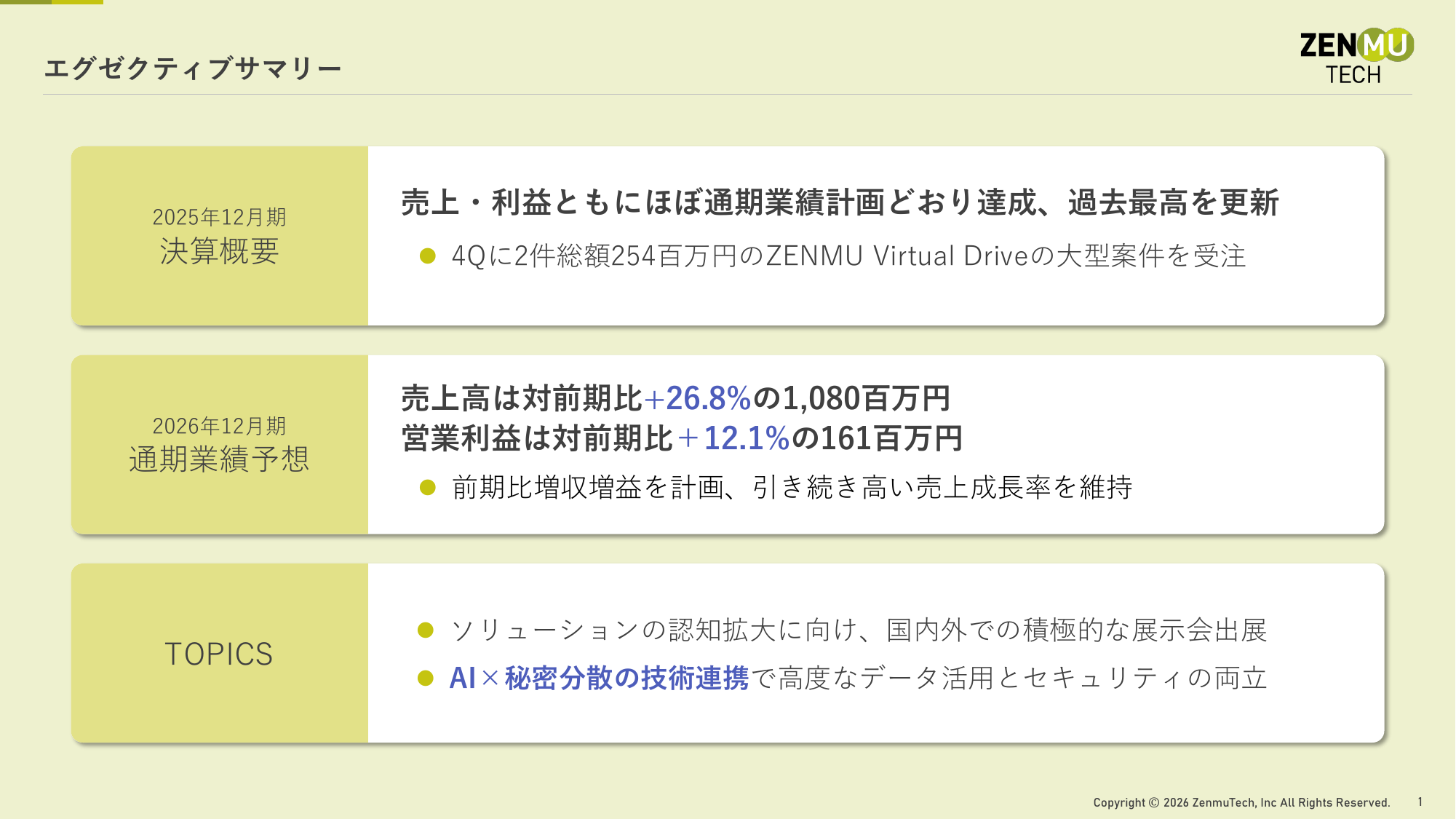The image size is (1456, 819).
Task: Click the +12.1% operating profit figure
Action: (x=733, y=438)
